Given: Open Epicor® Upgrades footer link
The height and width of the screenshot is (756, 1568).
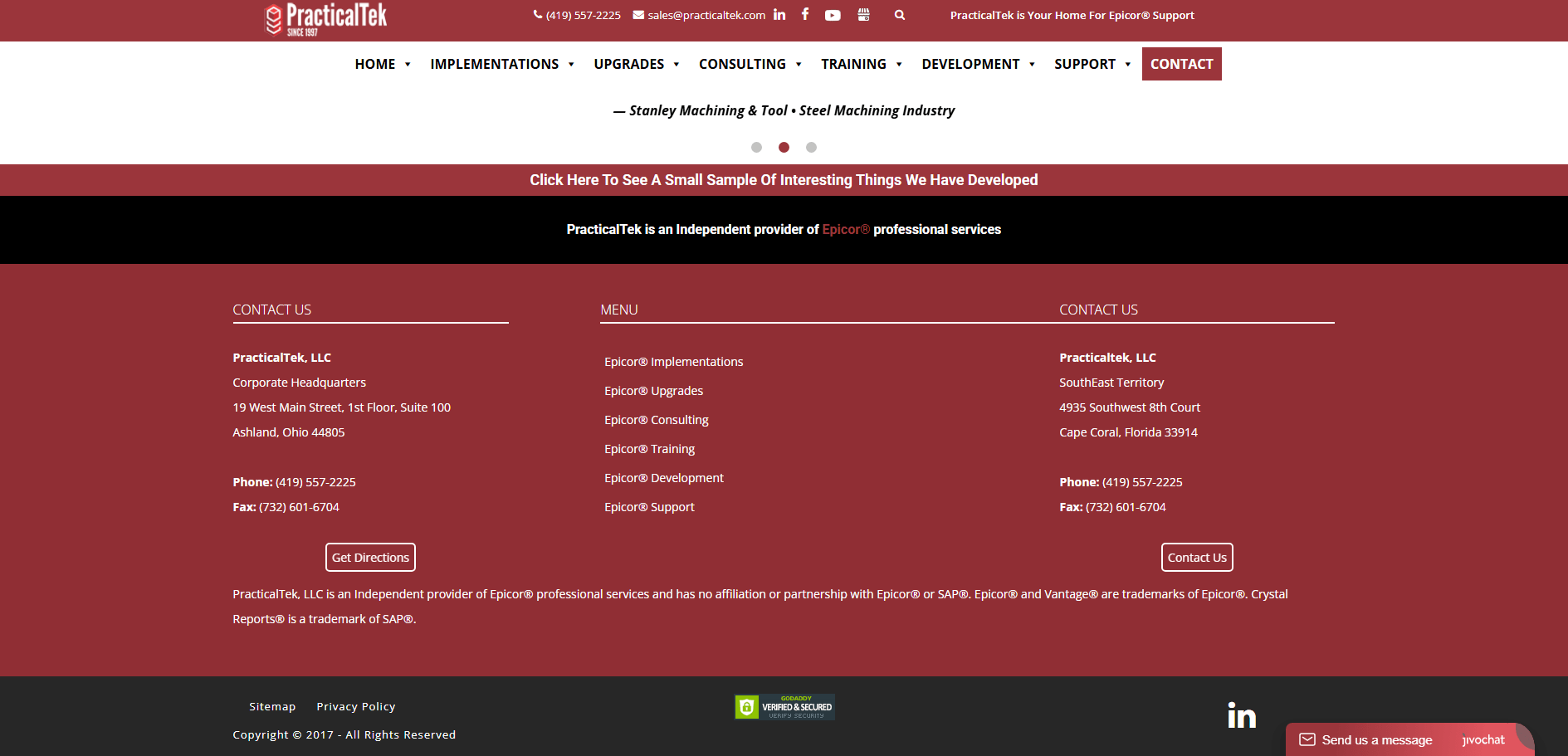Looking at the screenshot, I should [654, 391].
